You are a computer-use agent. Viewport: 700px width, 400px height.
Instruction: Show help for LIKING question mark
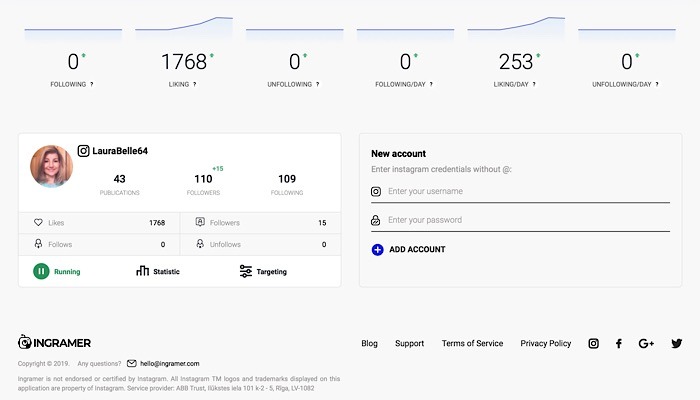coord(194,84)
